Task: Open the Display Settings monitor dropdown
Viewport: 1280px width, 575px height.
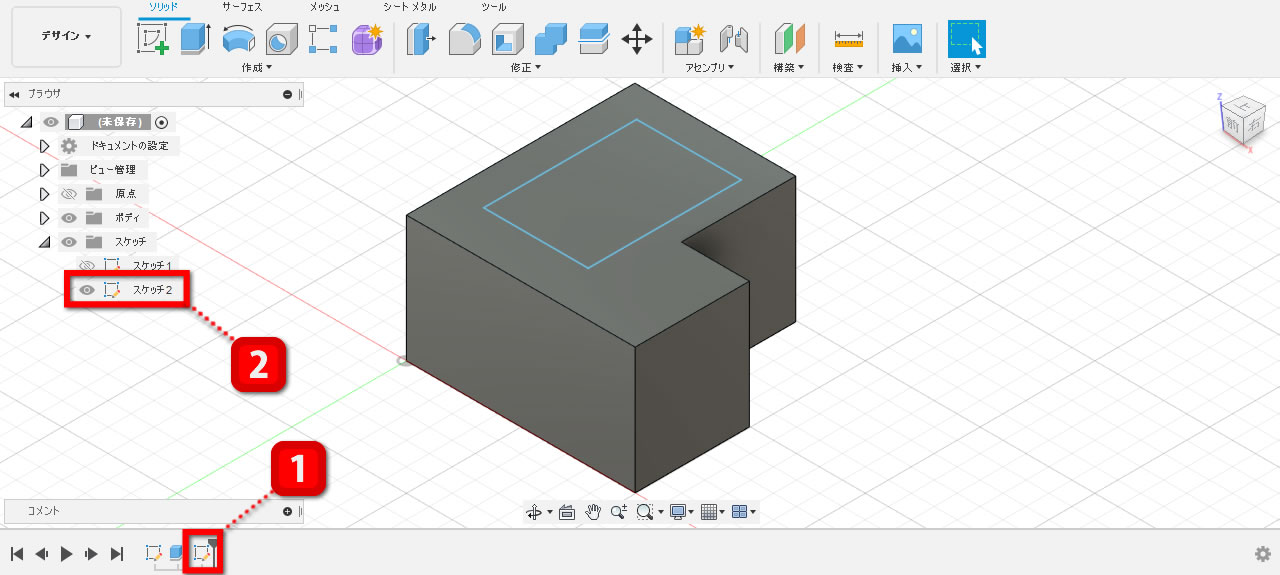Action: click(684, 512)
